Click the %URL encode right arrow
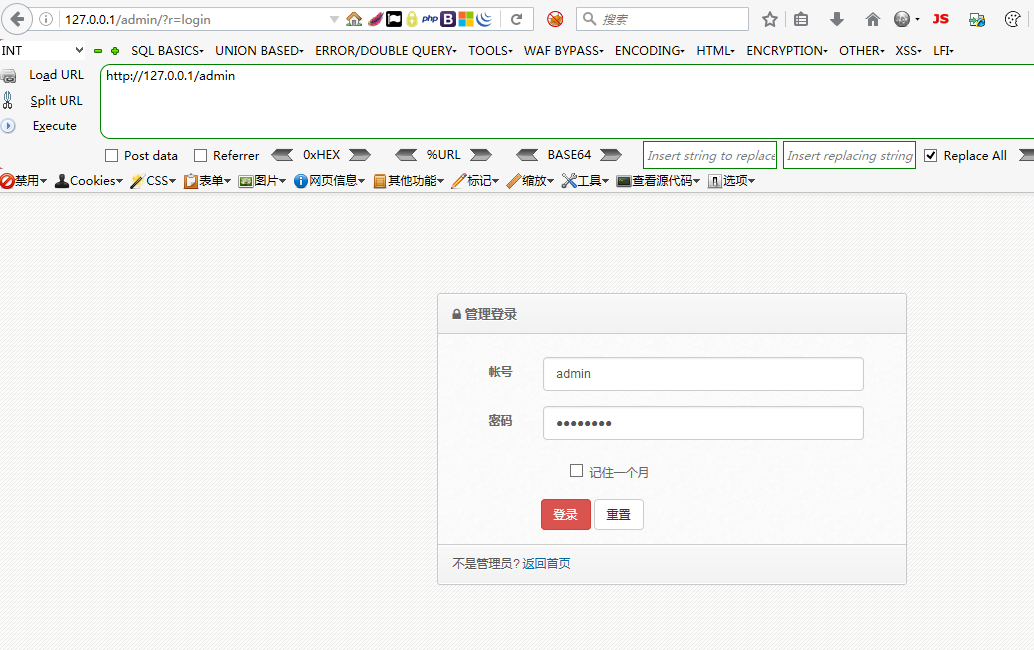Screen dimensions: 1034x650 point(481,155)
